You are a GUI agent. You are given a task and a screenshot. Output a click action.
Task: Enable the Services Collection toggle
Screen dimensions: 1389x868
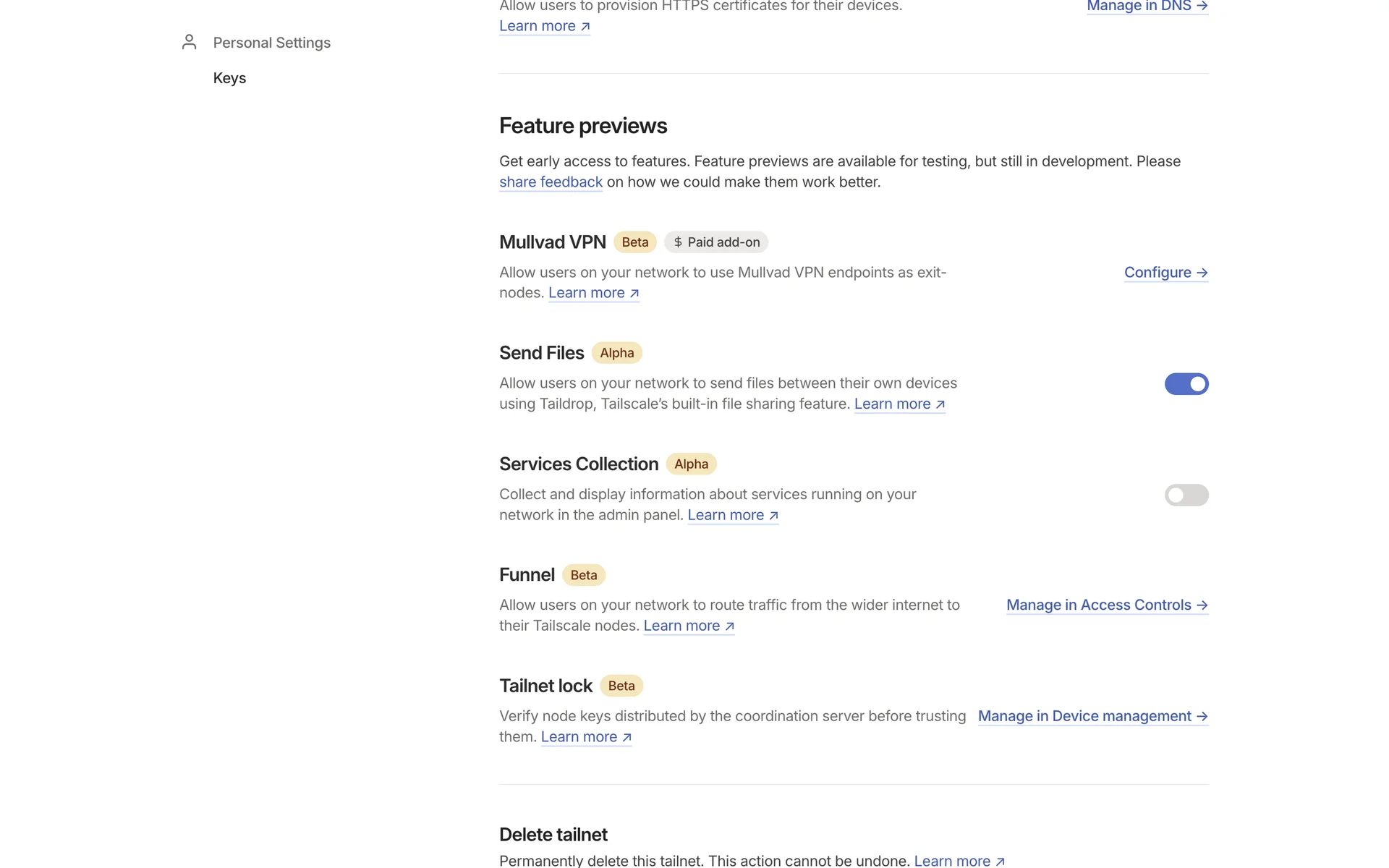[x=1186, y=495]
